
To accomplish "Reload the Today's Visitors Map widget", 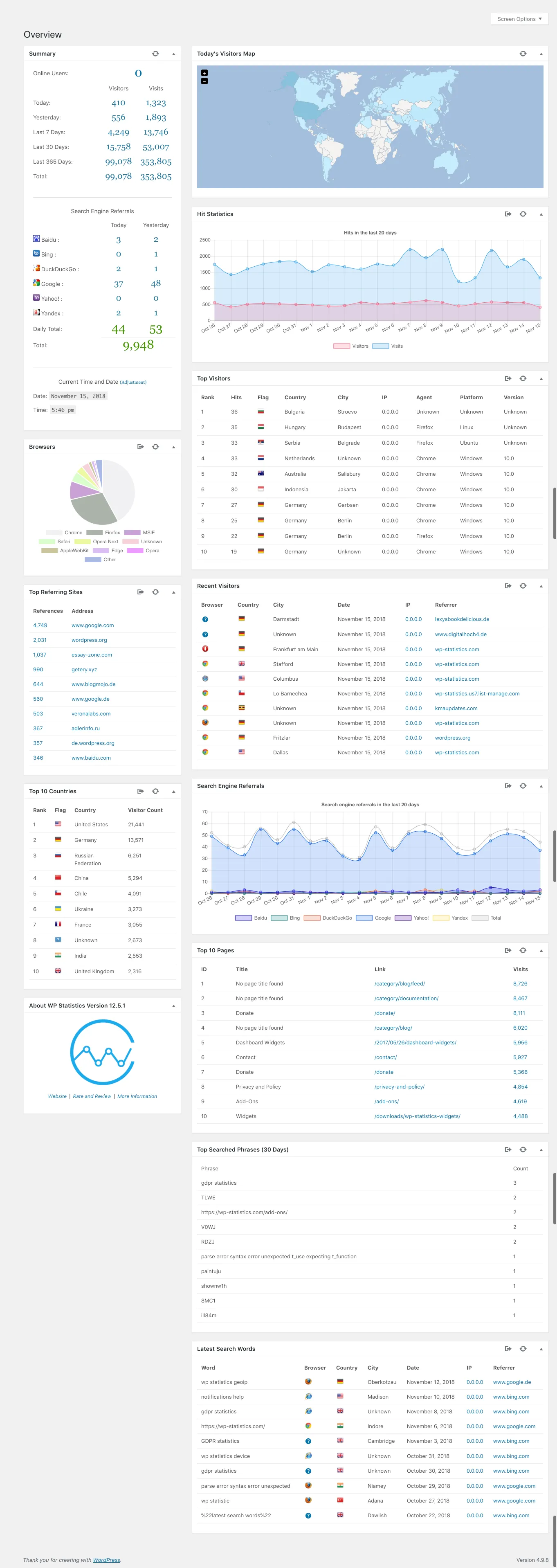I will [522, 54].
